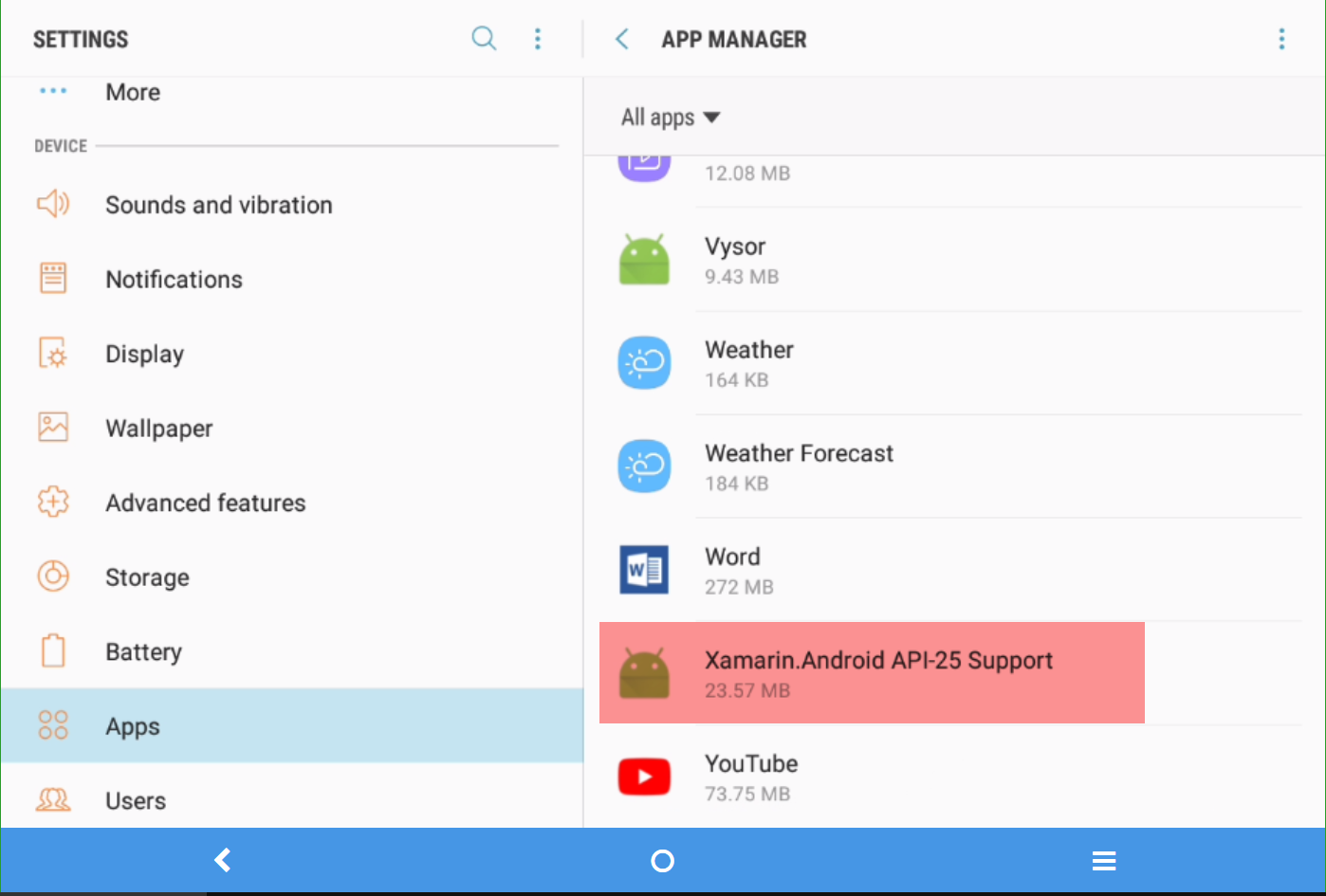The image size is (1326, 896).
Task: Click the Weather Forecast app icon
Action: pyautogui.click(x=644, y=466)
